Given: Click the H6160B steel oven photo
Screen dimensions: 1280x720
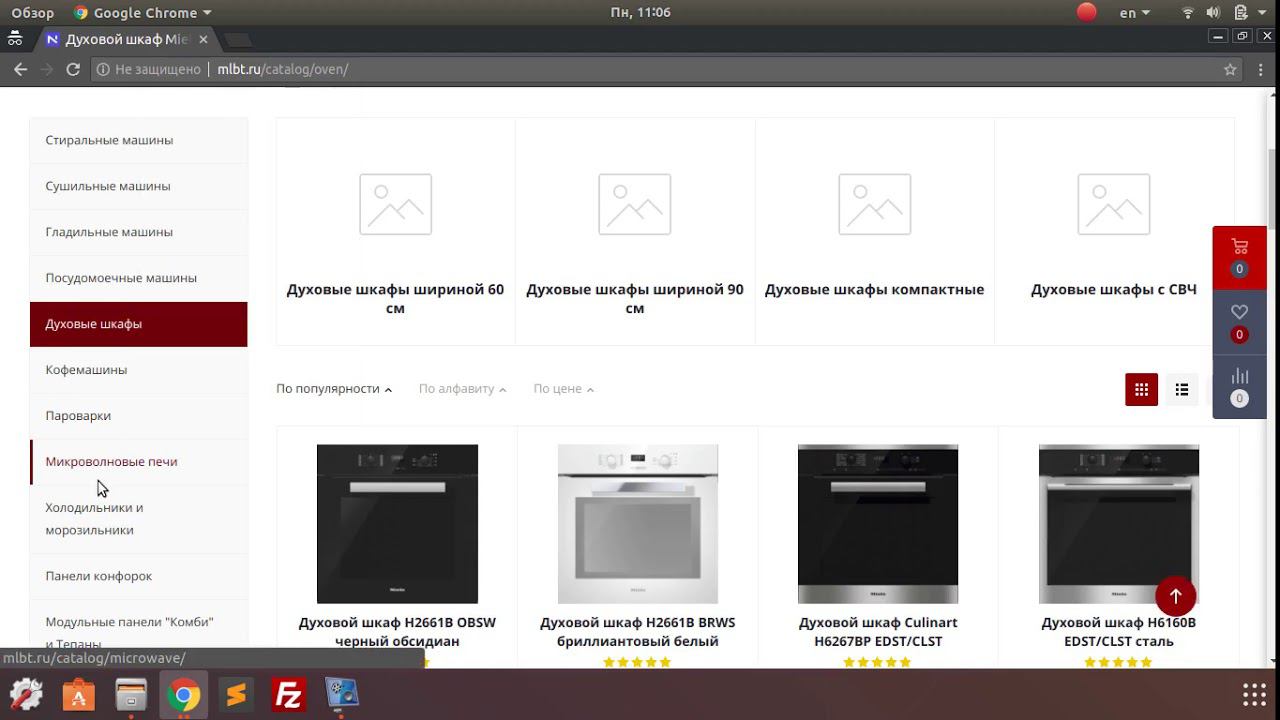Looking at the screenshot, I should click(x=1119, y=524).
